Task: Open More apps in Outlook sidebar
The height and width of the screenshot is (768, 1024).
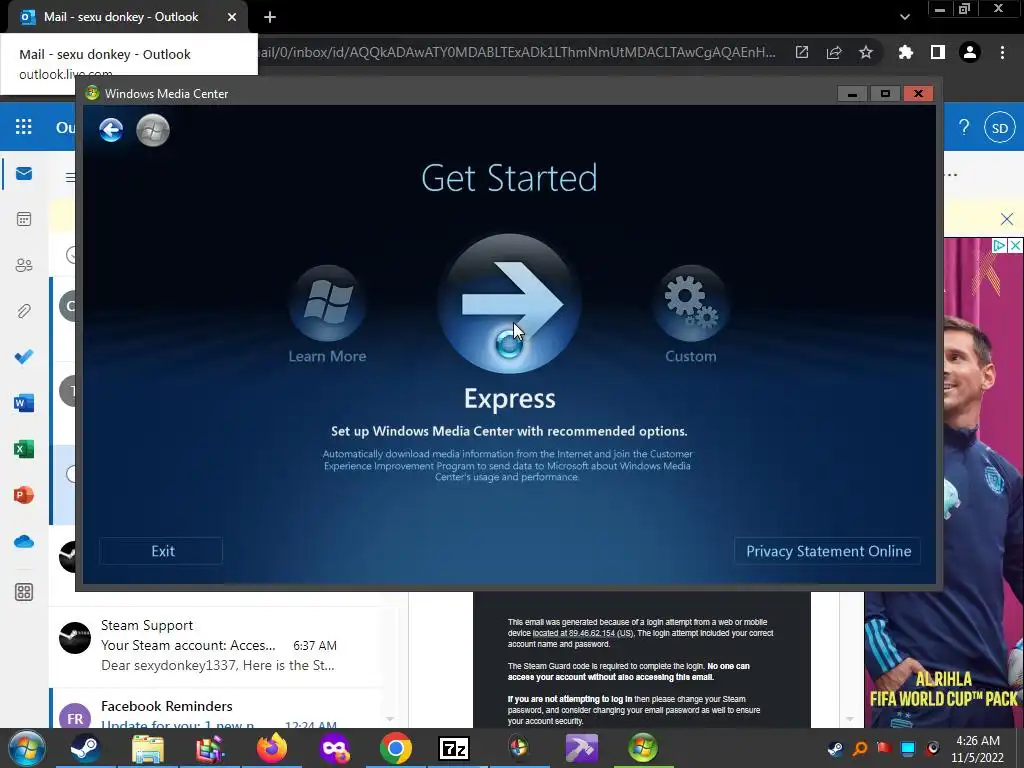Action: pos(24,592)
